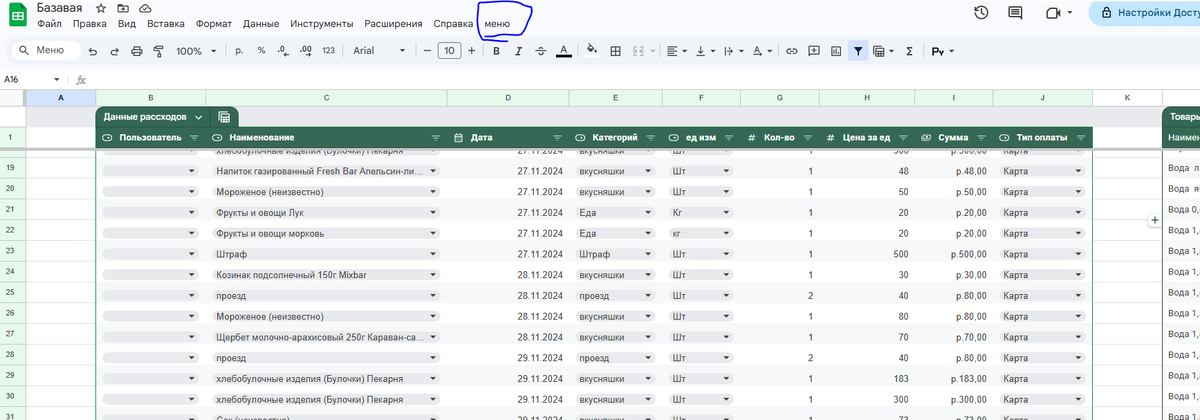Click the 123 more formats button

[328, 51]
